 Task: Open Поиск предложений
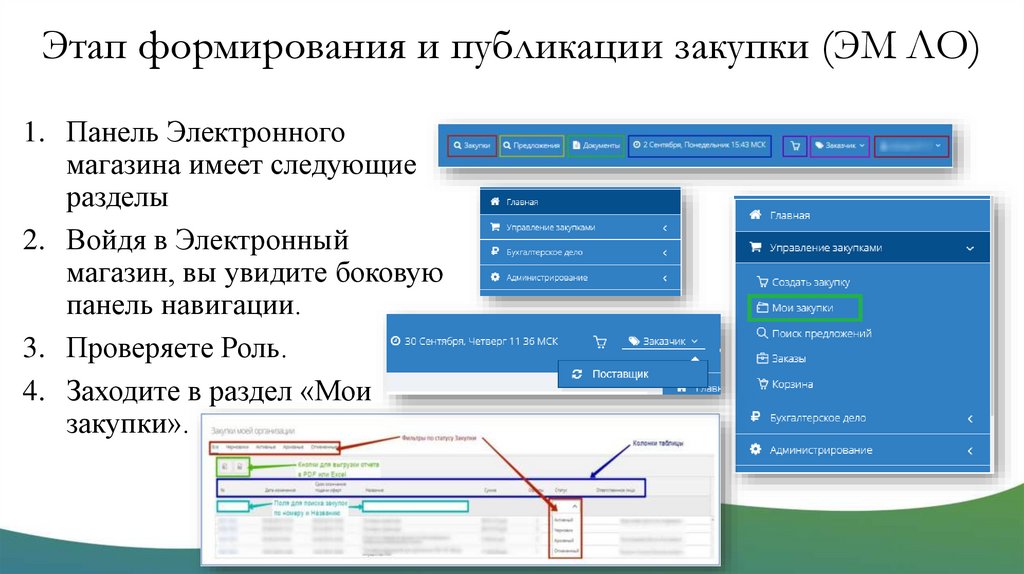tap(814, 333)
